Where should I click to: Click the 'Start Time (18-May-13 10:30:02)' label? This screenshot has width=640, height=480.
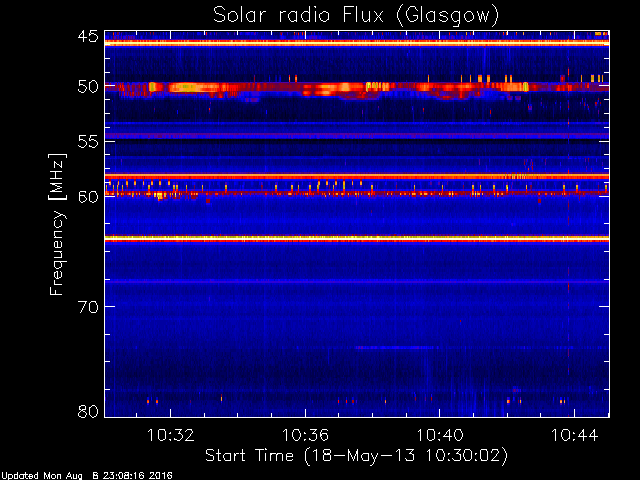coord(356,456)
